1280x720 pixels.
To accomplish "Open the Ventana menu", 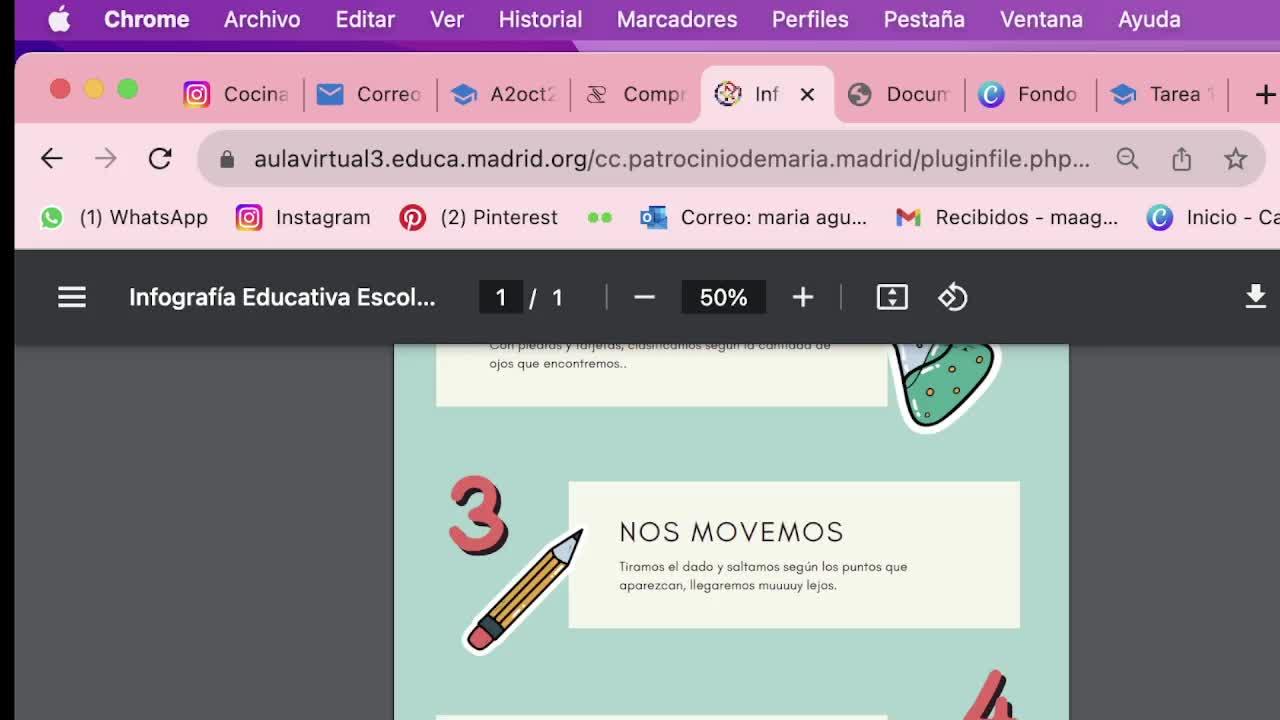I will pyautogui.click(x=1041, y=19).
